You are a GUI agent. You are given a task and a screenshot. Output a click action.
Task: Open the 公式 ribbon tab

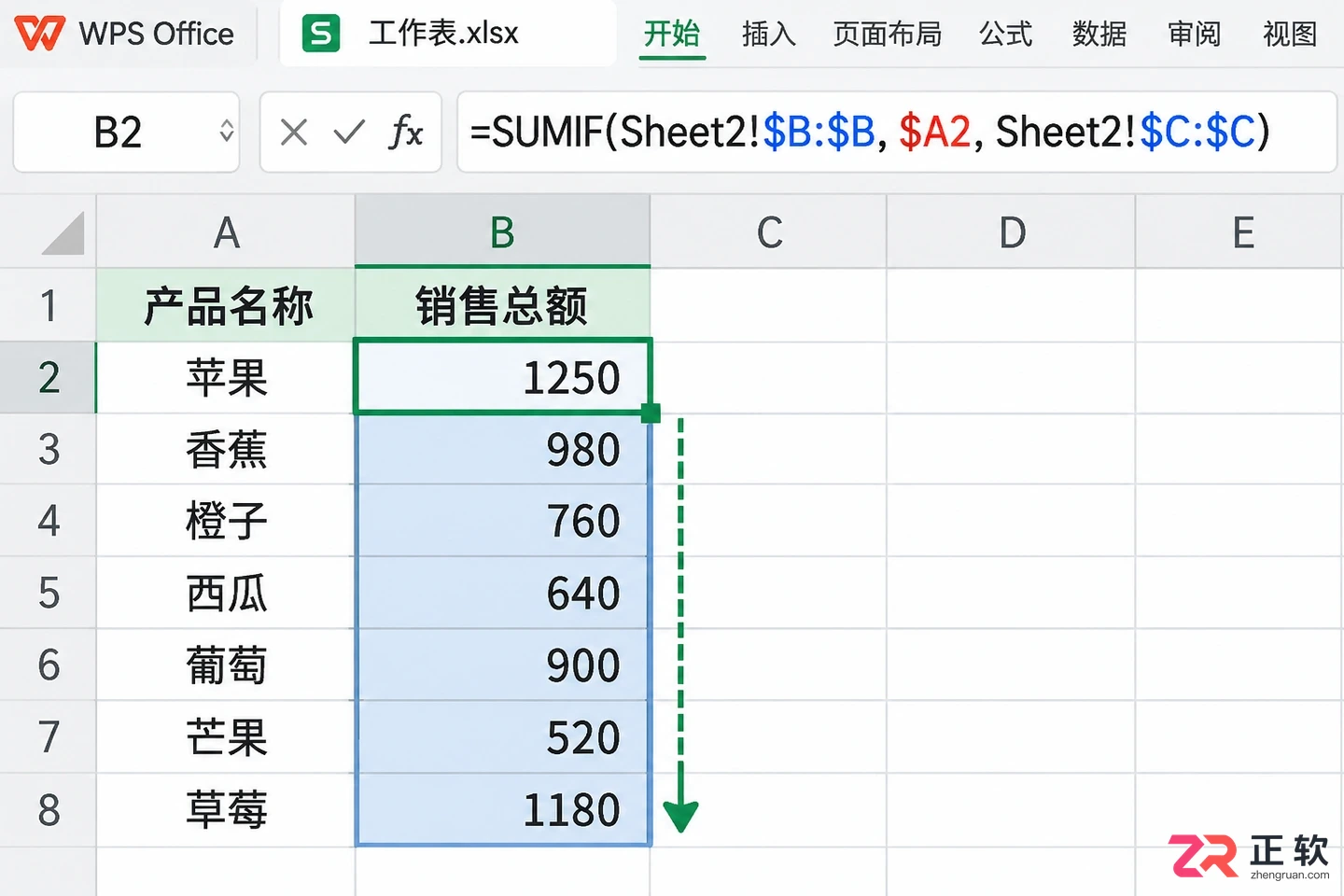click(1006, 35)
